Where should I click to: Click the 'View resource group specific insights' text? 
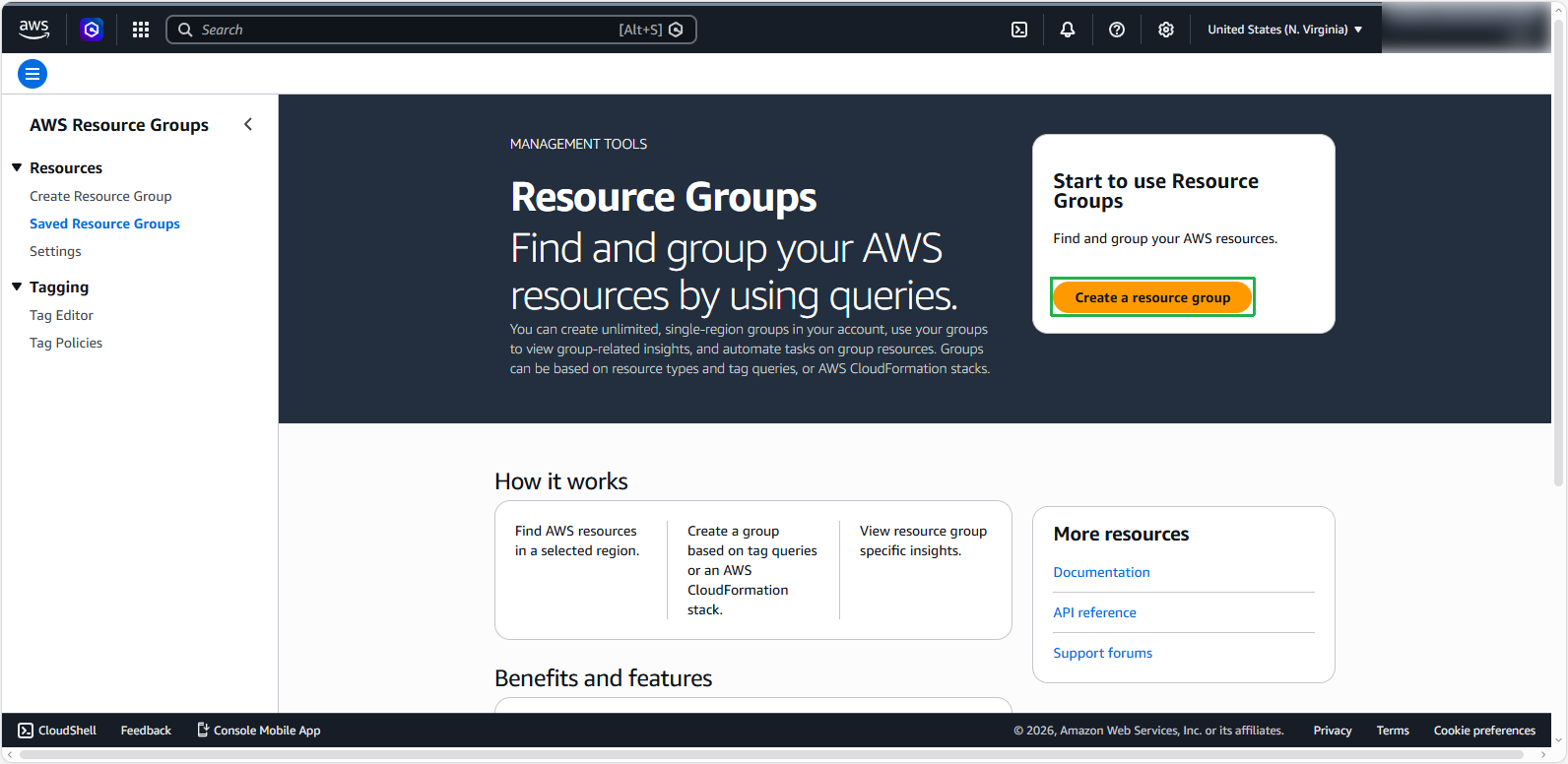coord(923,541)
